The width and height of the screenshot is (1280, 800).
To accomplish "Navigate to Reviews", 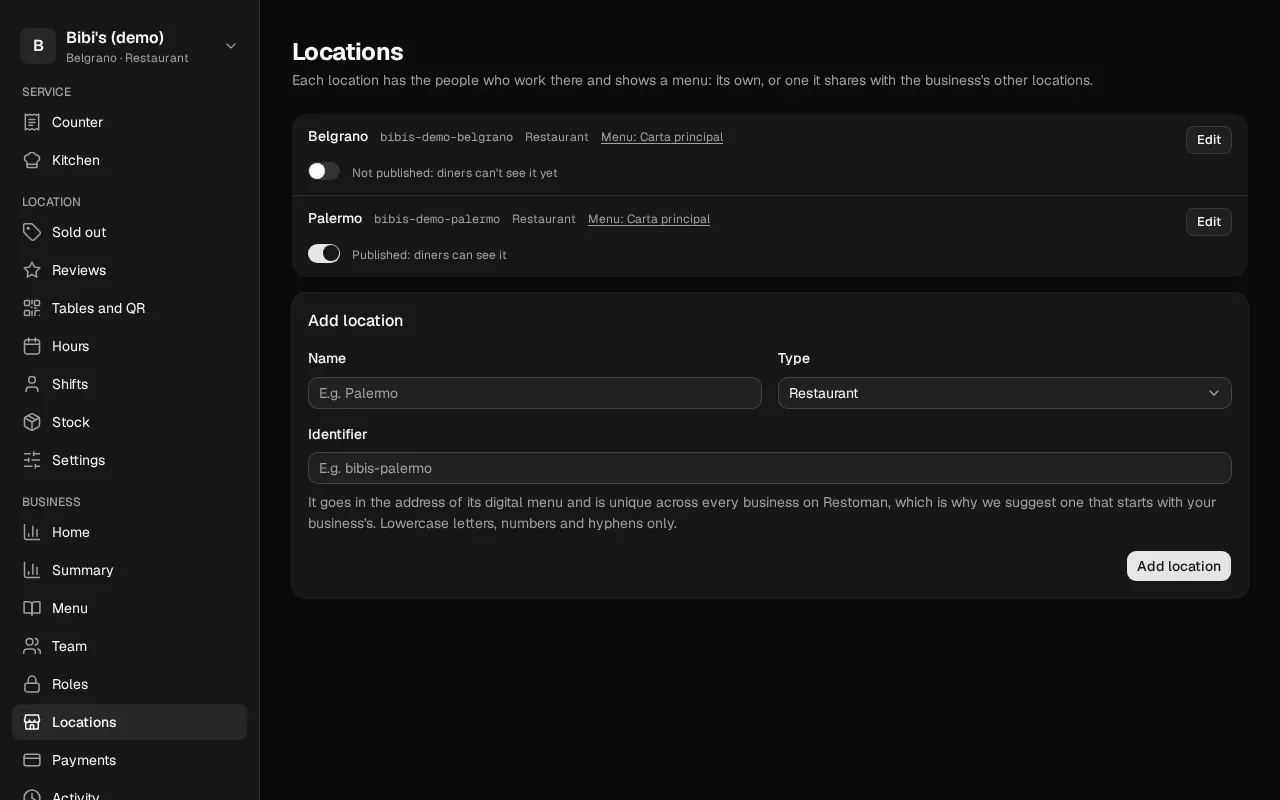I will click(x=130, y=270).
